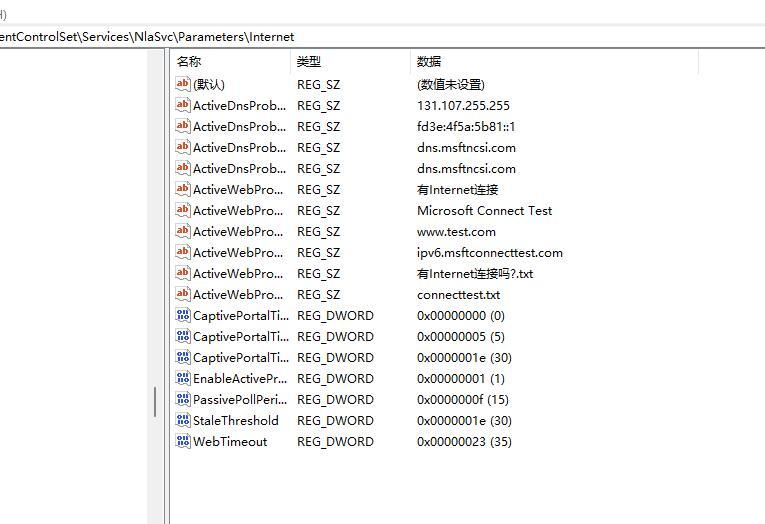Select the WebTimeout value name
Image resolution: width=765 pixels, height=524 pixels.
click(x=229, y=442)
